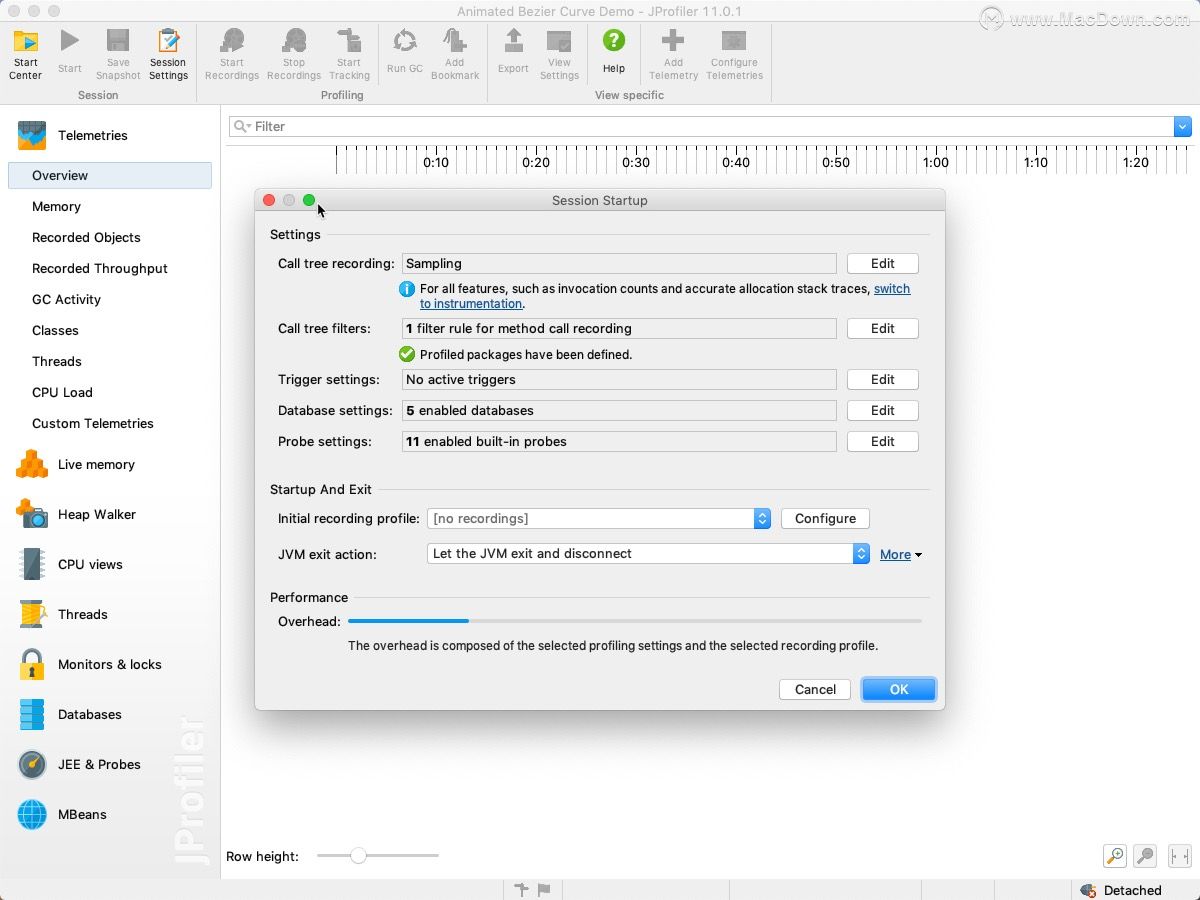
Task: Edit the Trigger settings
Action: [x=882, y=379]
